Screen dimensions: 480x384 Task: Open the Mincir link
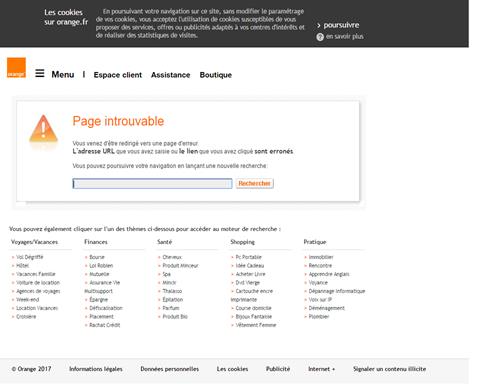pyautogui.click(x=169, y=283)
